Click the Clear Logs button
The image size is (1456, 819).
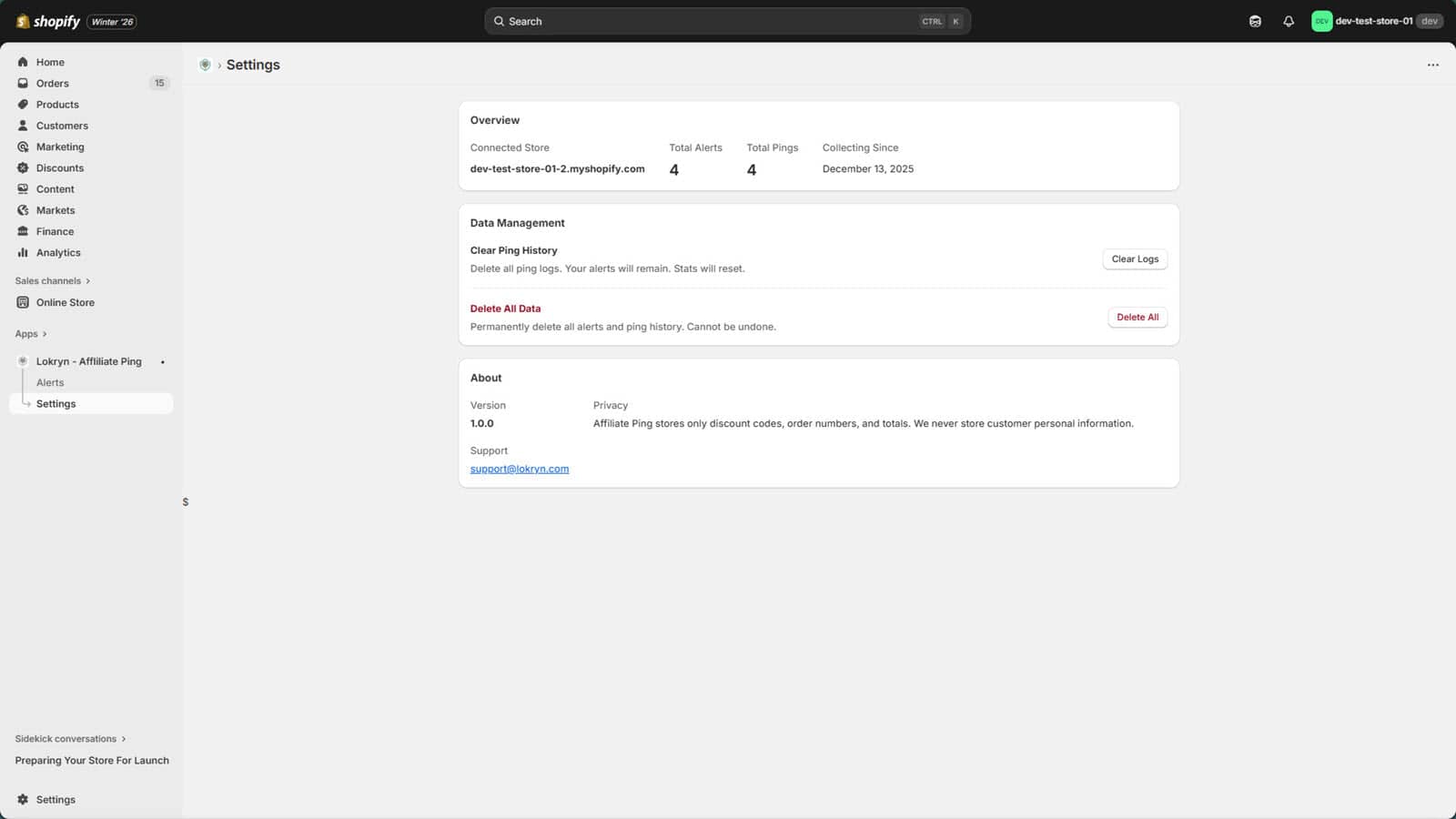coord(1134,258)
